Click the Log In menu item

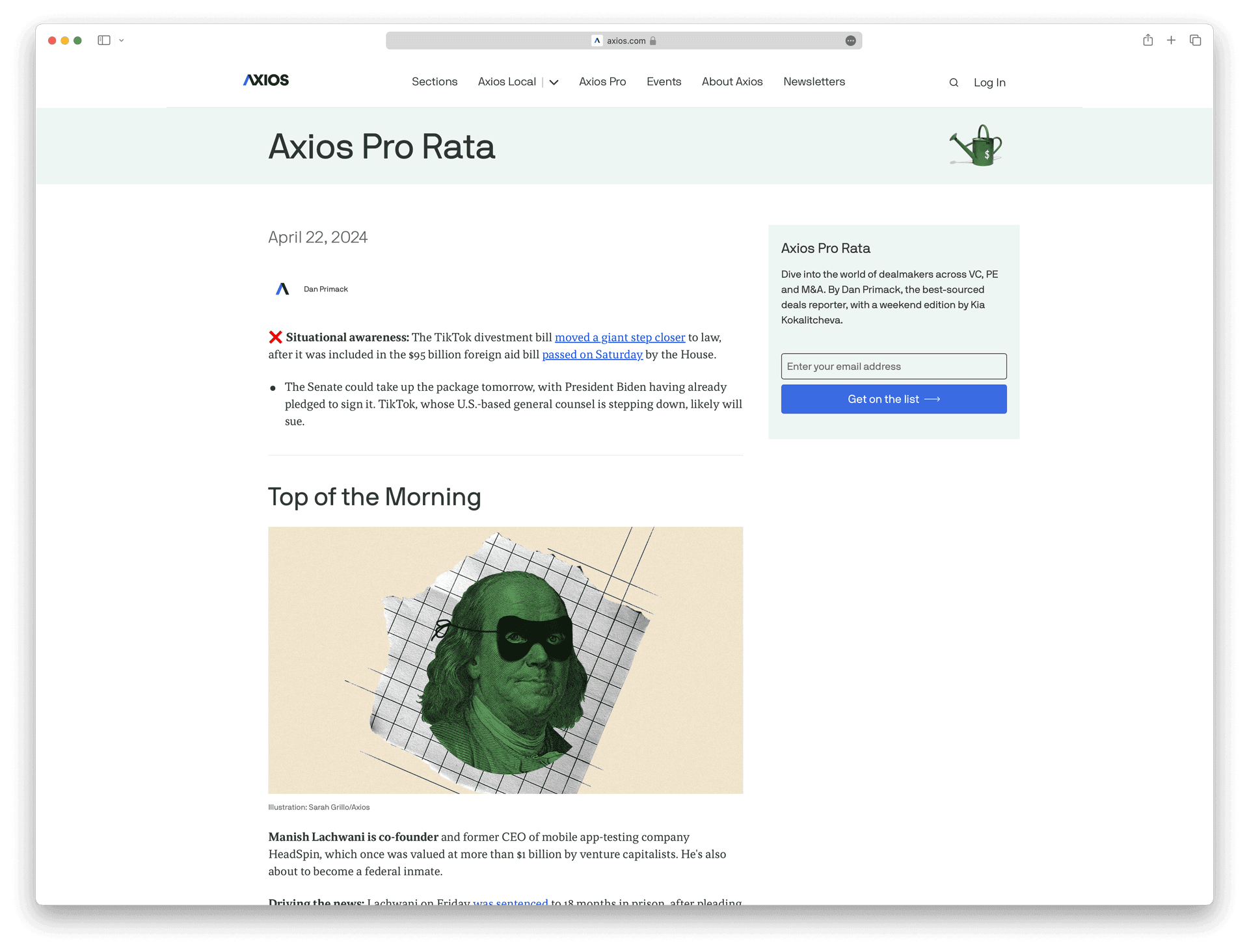click(990, 82)
